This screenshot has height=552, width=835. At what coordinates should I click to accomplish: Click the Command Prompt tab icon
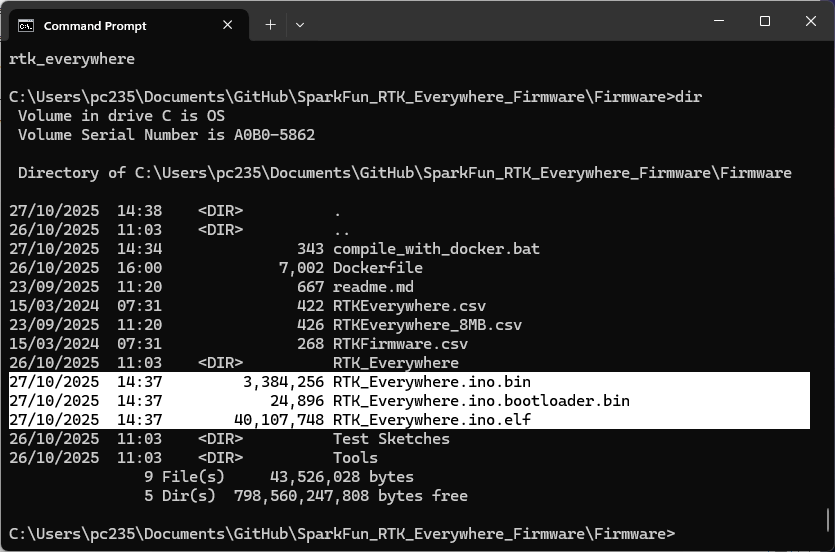click(x=26, y=26)
